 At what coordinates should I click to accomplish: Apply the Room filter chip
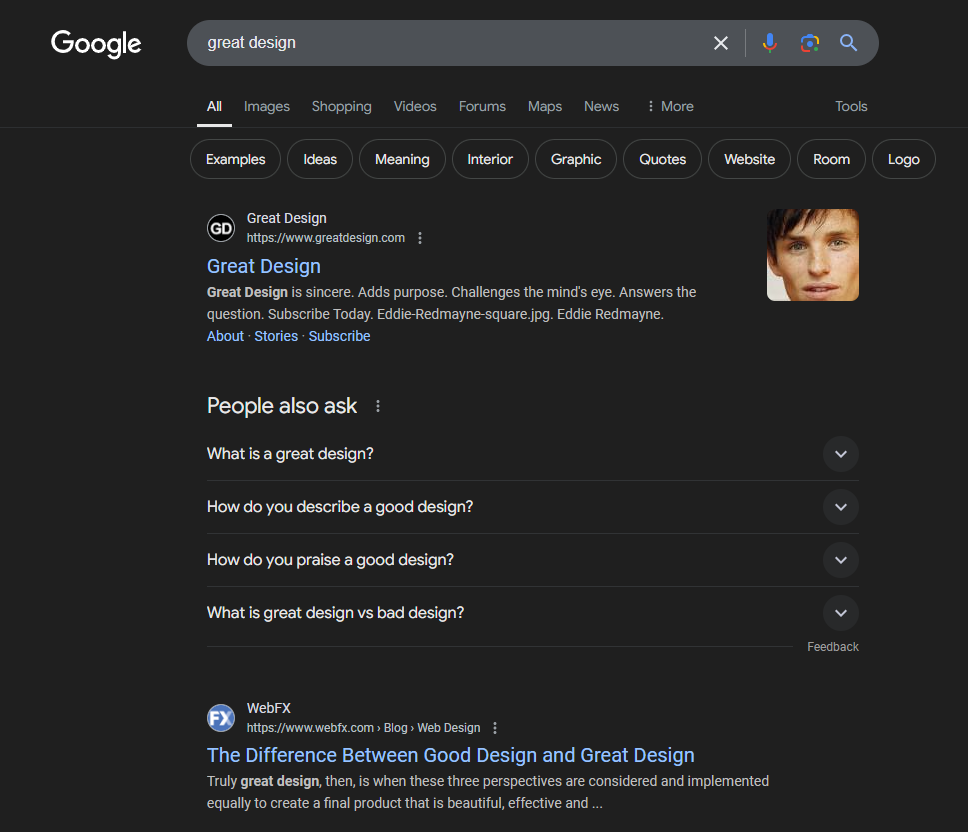pos(831,159)
